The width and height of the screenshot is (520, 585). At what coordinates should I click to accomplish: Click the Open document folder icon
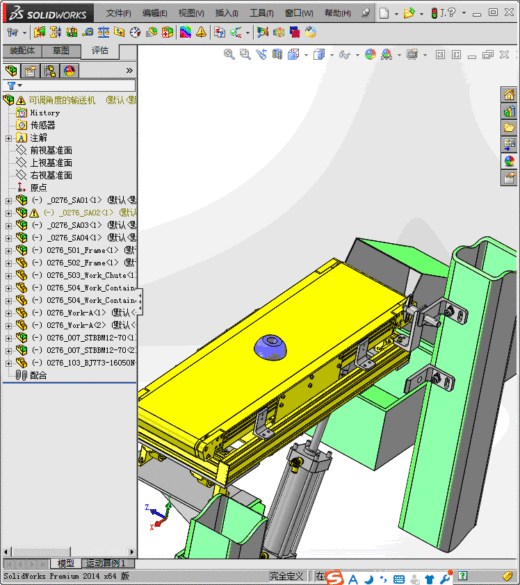pyautogui.click(x=409, y=13)
